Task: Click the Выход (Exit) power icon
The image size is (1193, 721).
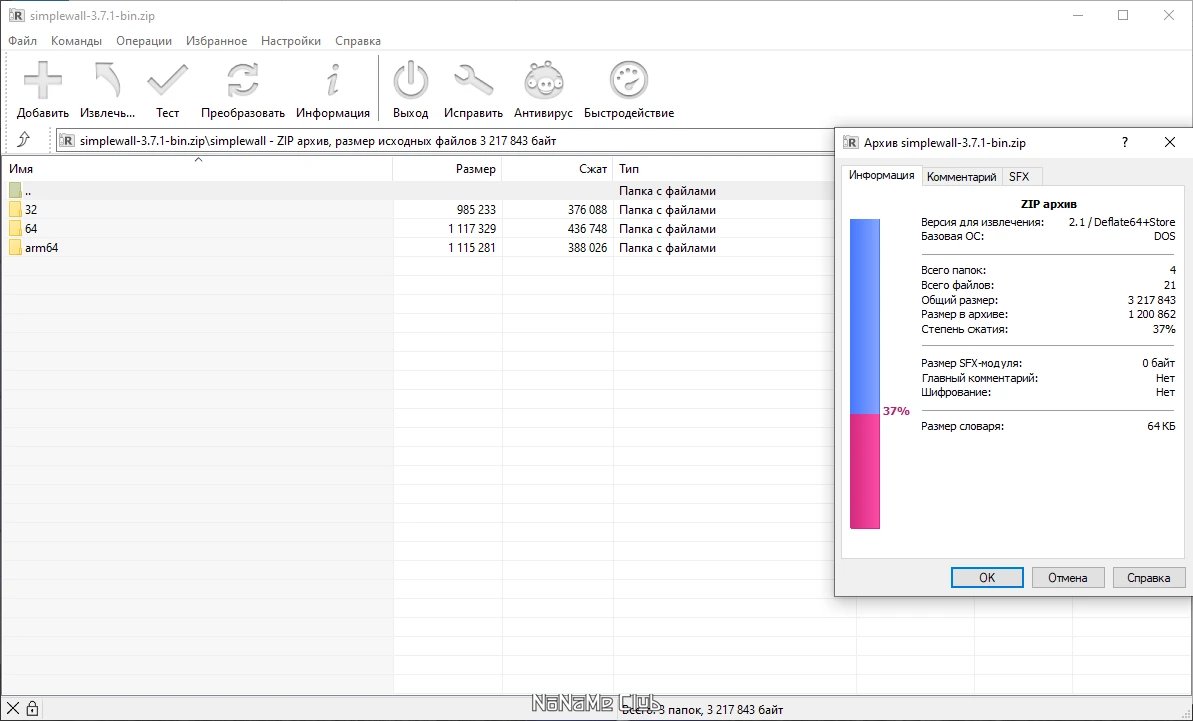Action: (x=410, y=81)
